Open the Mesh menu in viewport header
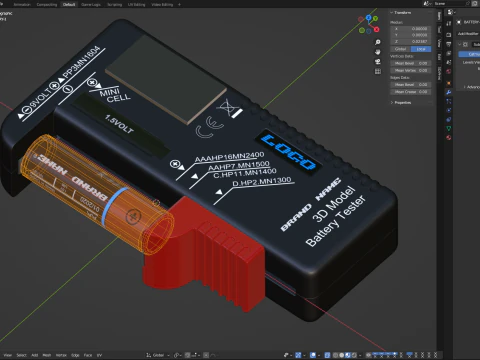The image size is (480, 360). pos(47,355)
